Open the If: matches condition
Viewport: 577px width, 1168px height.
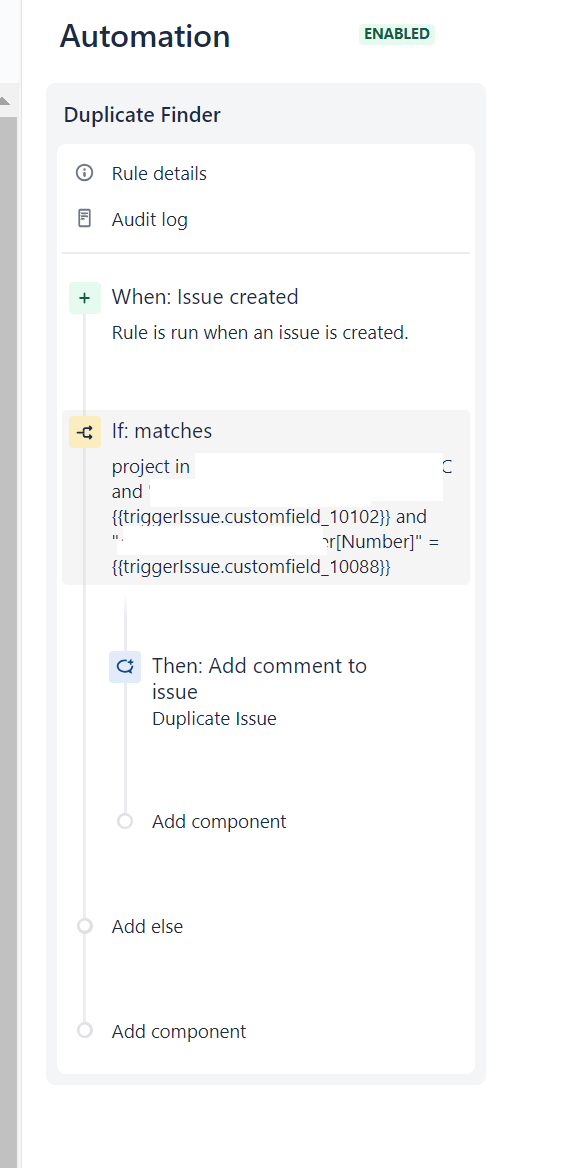[162, 431]
